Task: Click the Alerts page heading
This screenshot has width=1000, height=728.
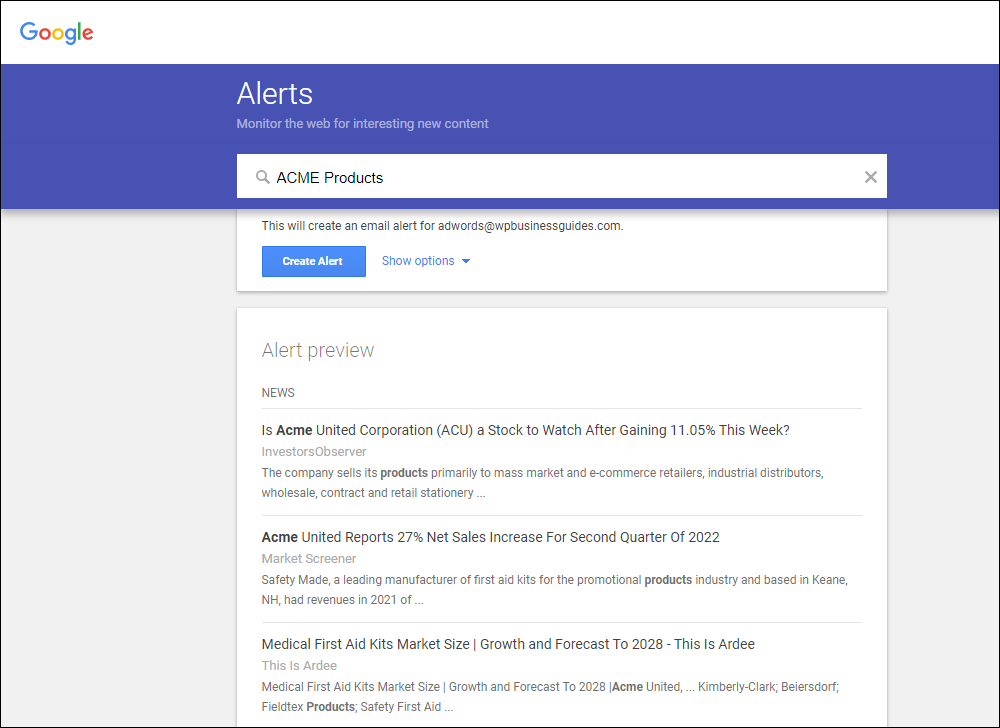Action: tap(275, 94)
